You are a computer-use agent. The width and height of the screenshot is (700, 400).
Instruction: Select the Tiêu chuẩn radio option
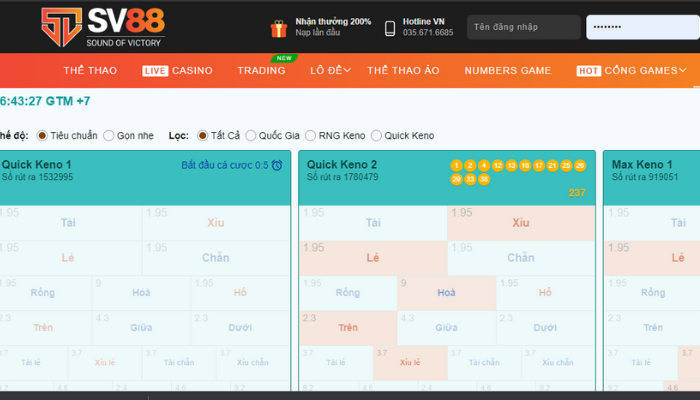[42, 135]
